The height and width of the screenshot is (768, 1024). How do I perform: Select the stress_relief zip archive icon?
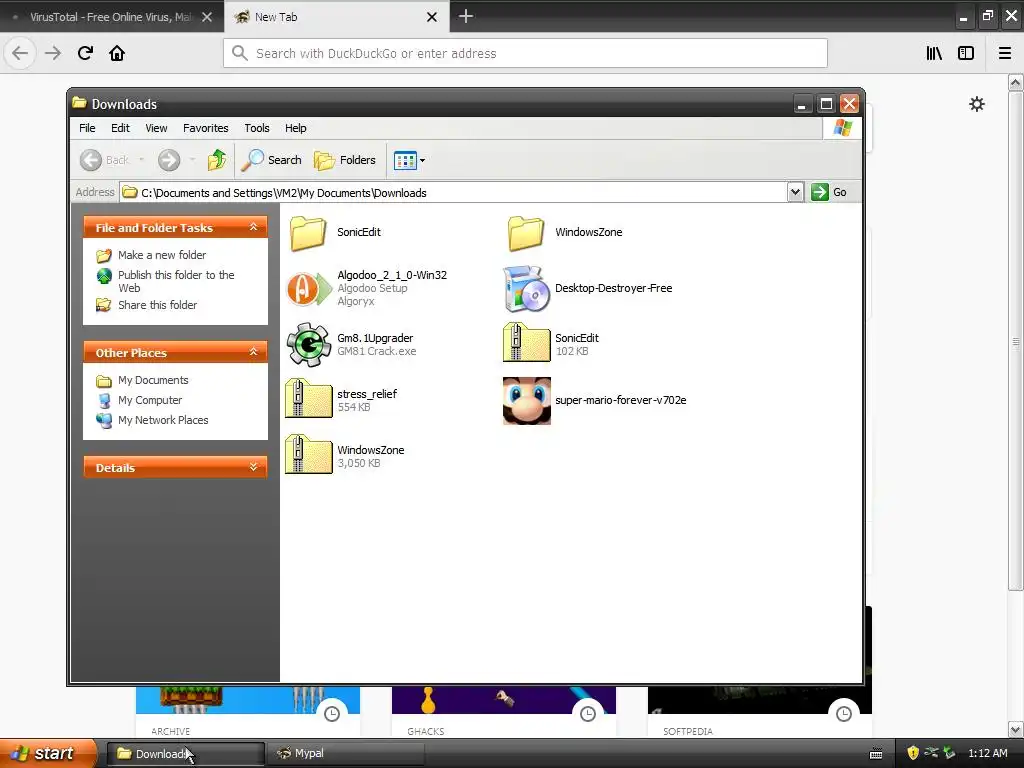coord(308,399)
